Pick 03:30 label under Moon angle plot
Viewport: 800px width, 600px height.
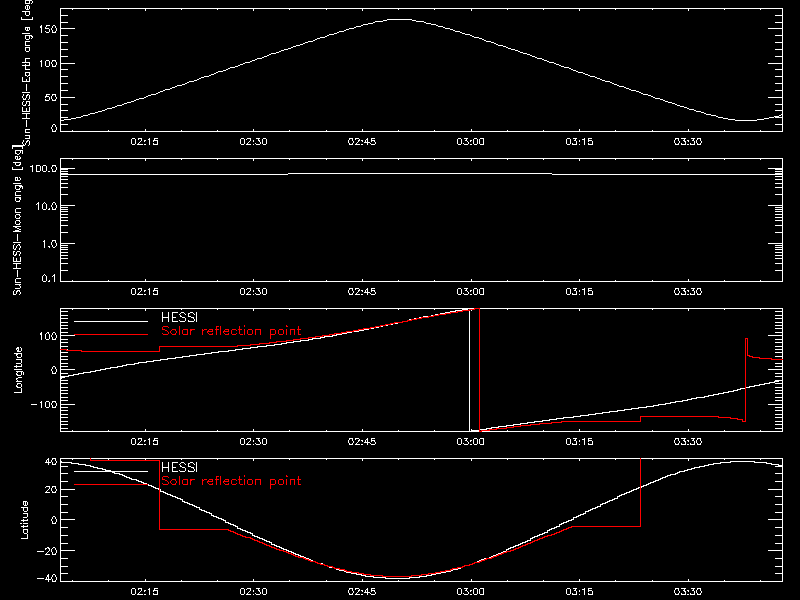pyautogui.click(x=688, y=291)
